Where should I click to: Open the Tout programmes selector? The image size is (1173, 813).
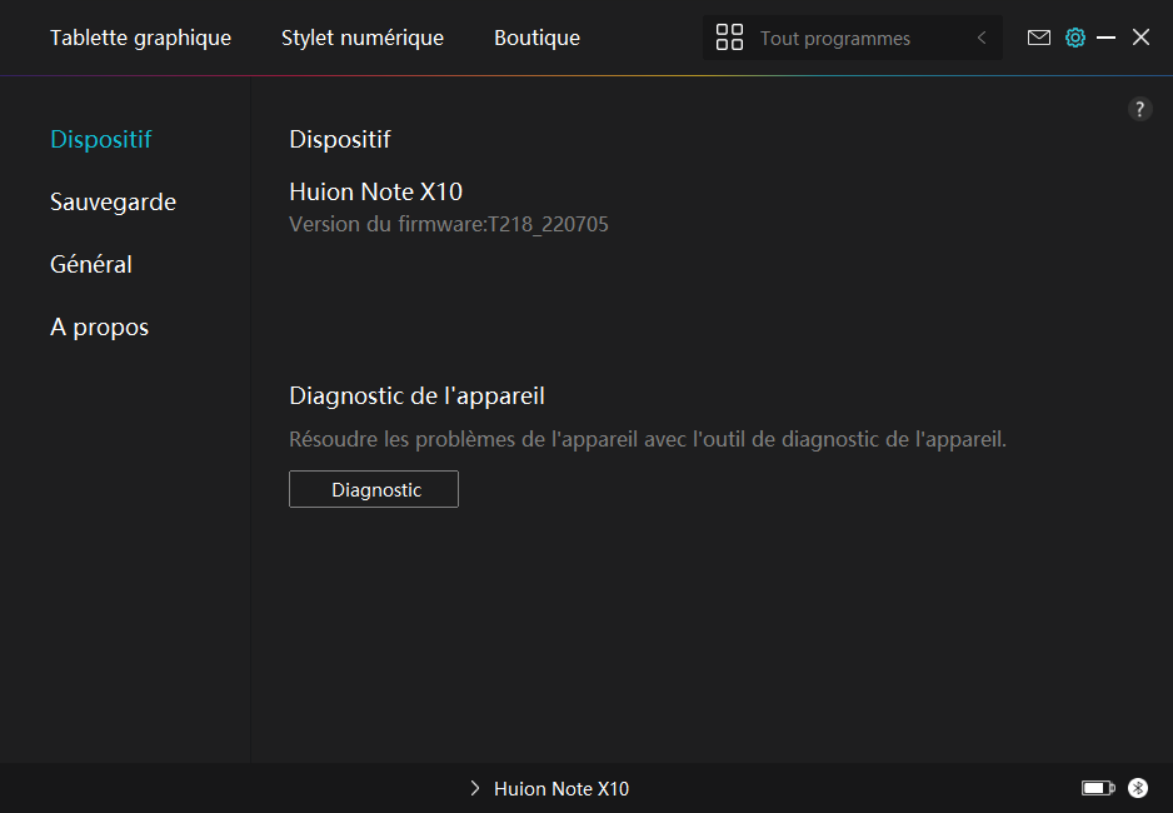(x=835, y=39)
